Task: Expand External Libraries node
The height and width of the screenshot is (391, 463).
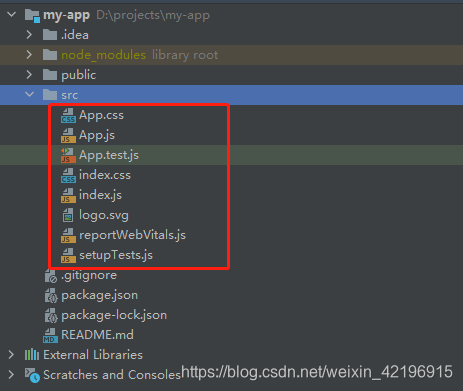Action: coord(11,355)
